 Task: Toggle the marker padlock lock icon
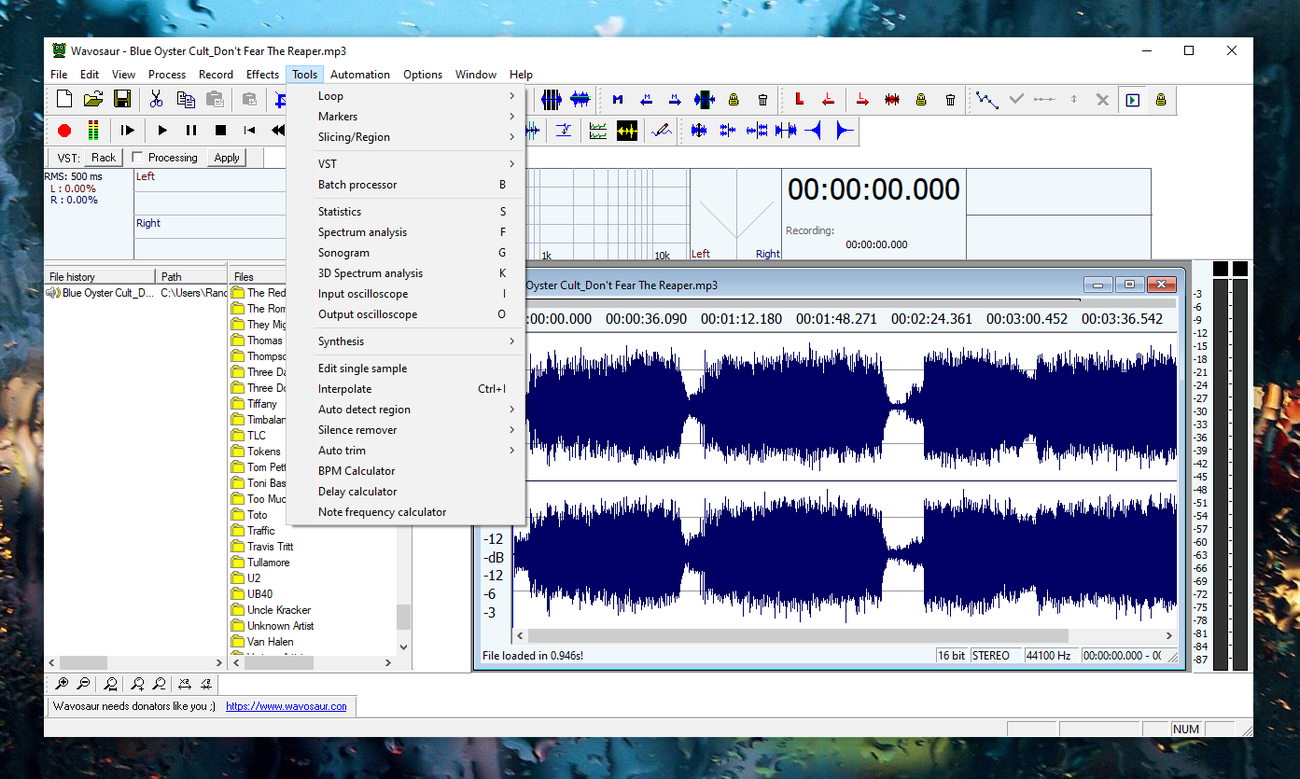coord(733,99)
